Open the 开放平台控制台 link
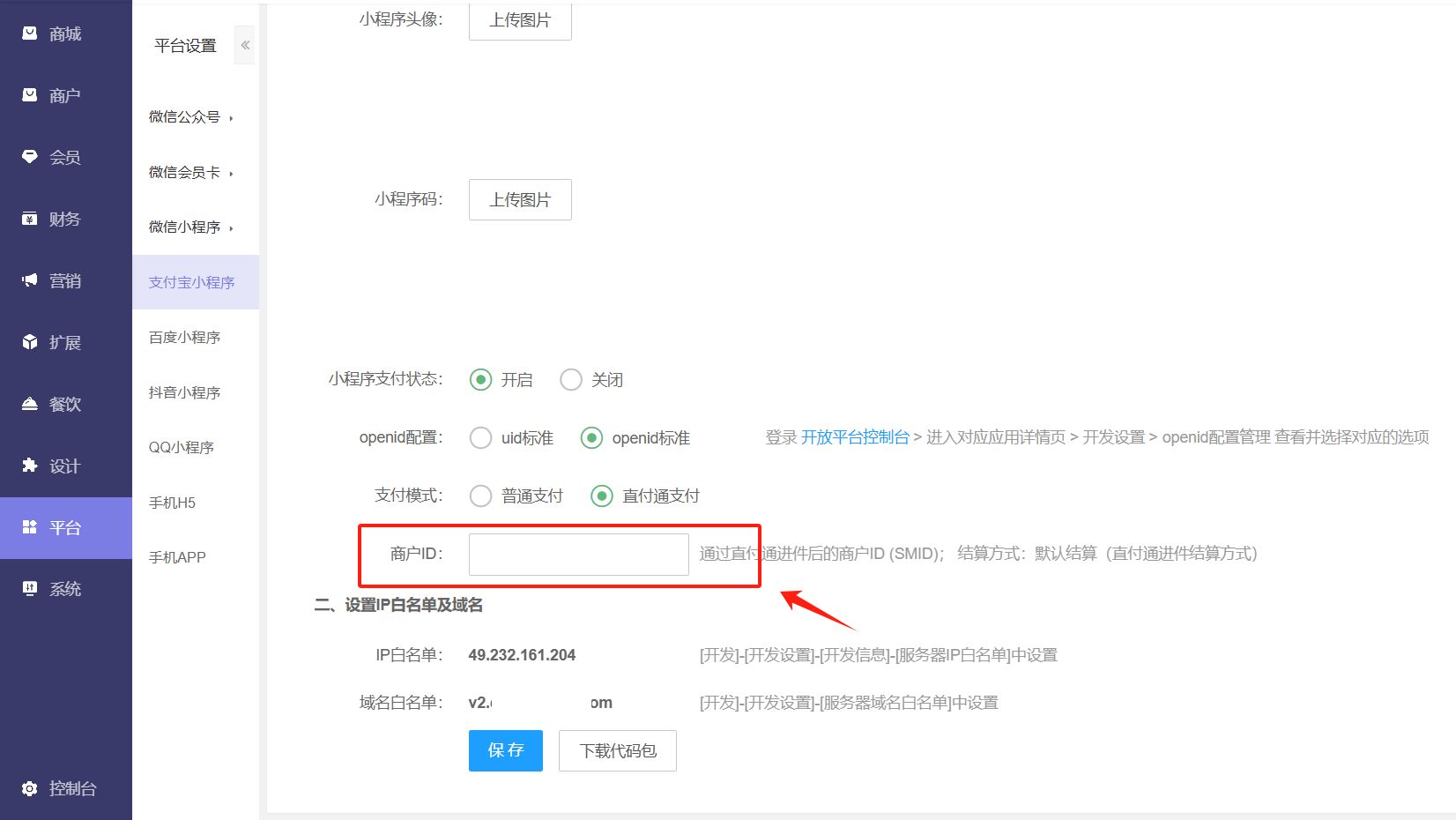Screen dimensions: 1456x820 pos(854,437)
